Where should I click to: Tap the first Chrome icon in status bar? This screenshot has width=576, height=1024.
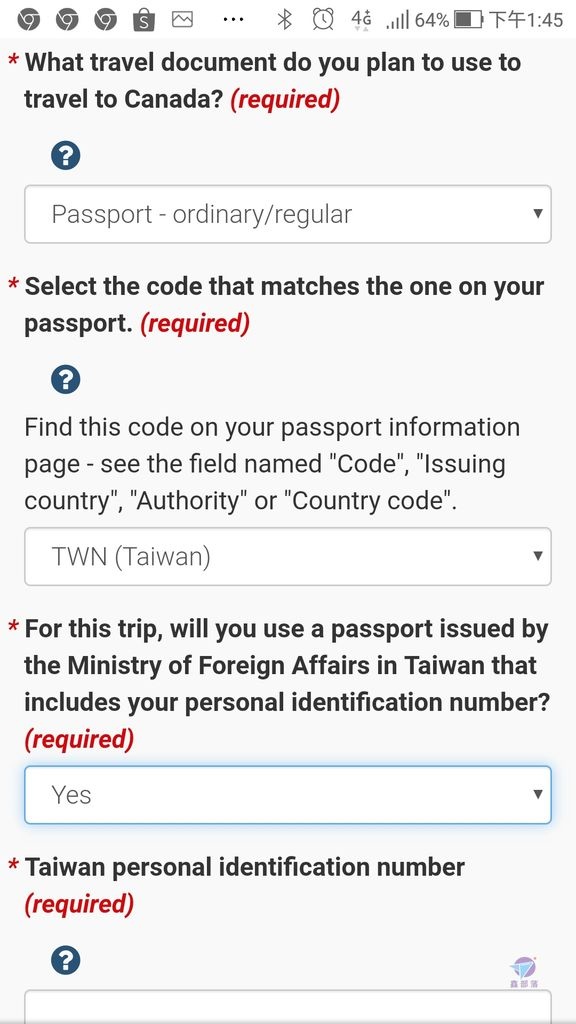(x=28, y=20)
